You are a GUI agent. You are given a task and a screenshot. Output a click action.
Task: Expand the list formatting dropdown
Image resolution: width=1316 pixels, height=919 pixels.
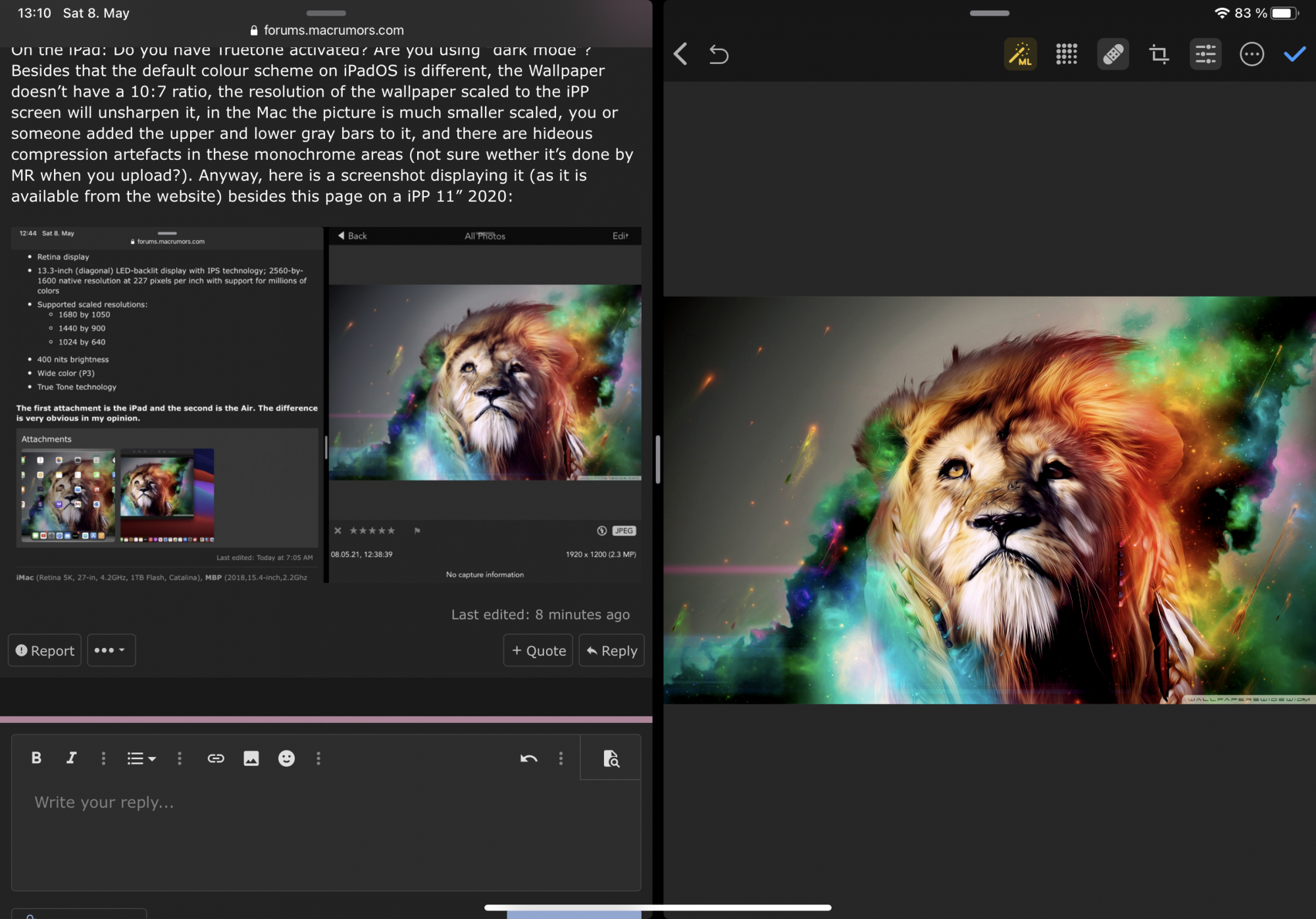click(x=141, y=758)
